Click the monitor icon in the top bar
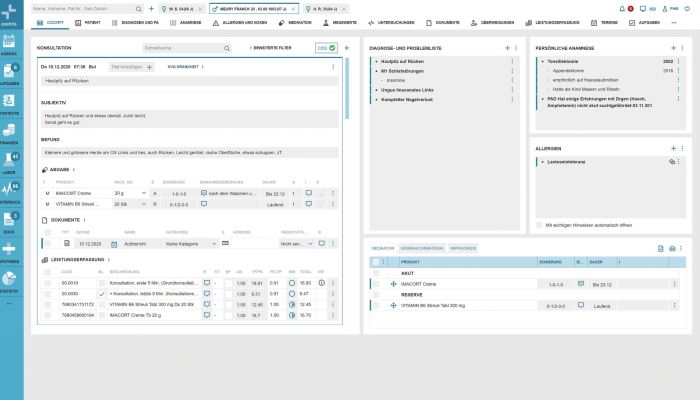This screenshot has width=700, height=400. tap(643, 8)
